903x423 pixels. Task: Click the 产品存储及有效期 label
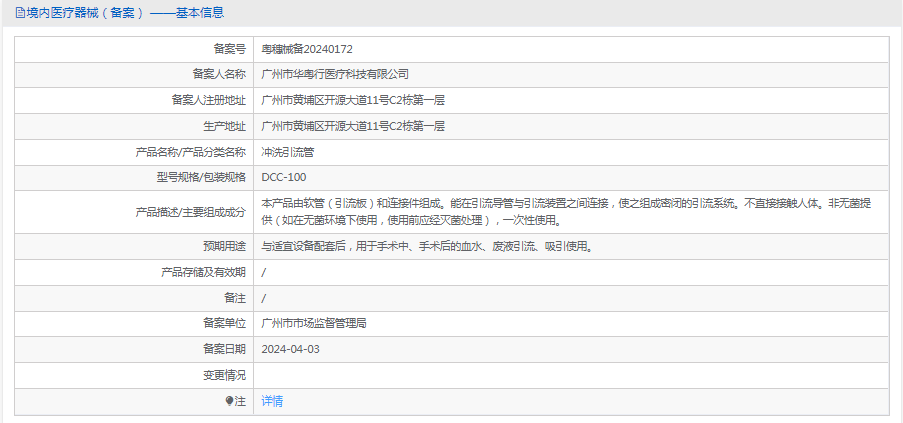pos(203,272)
